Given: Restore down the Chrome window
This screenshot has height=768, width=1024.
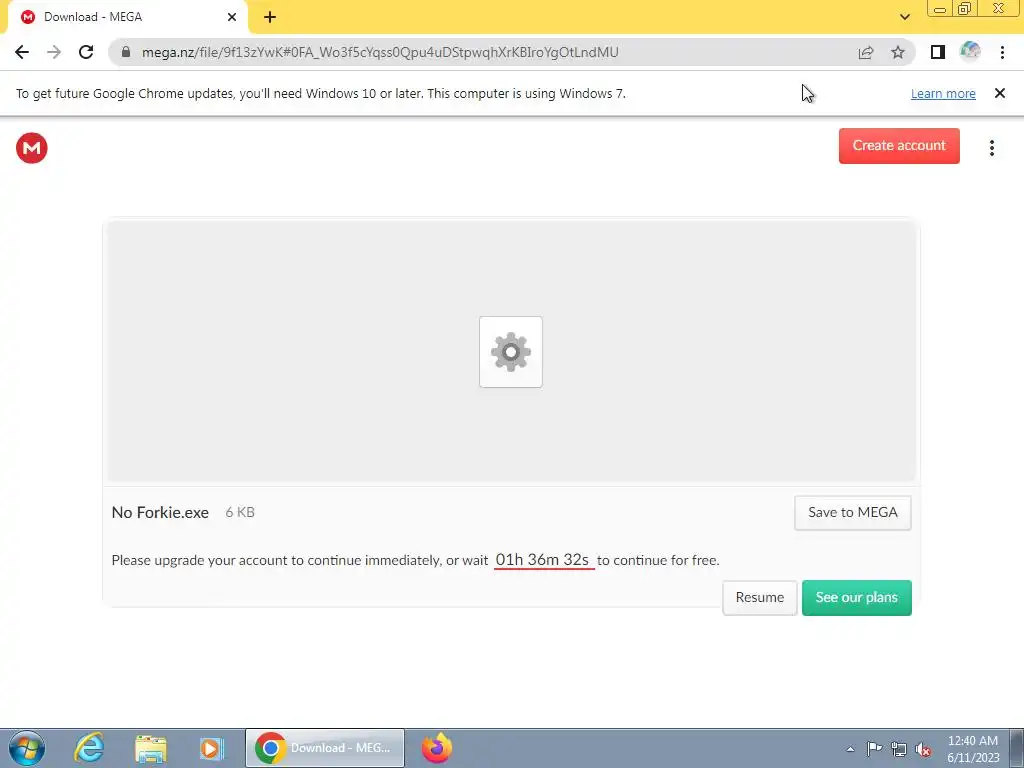Looking at the screenshot, I should [x=964, y=8].
